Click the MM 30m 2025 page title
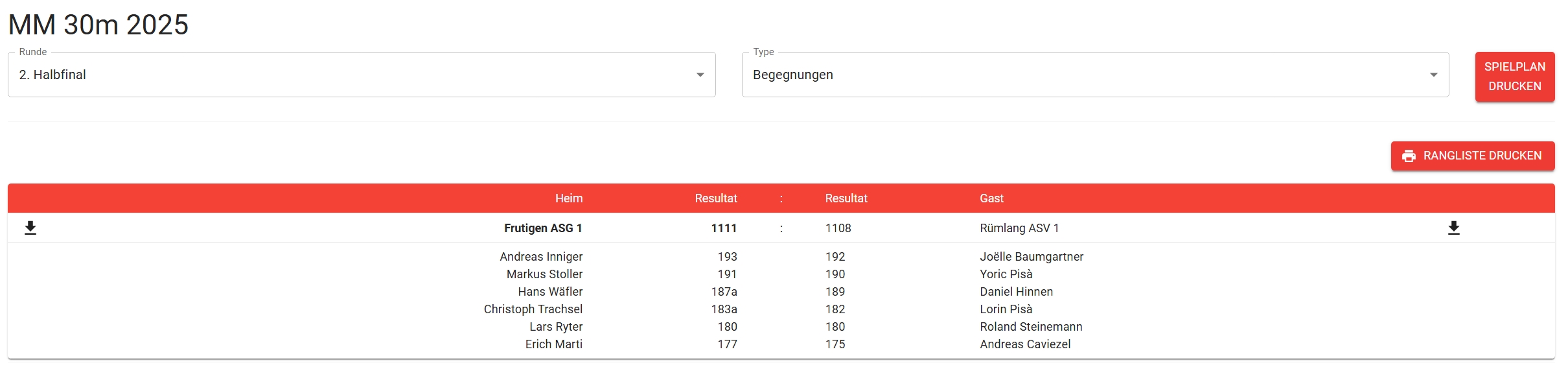Viewport: 1568px width, 380px height. pyautogui.click(x=98, y=25)
